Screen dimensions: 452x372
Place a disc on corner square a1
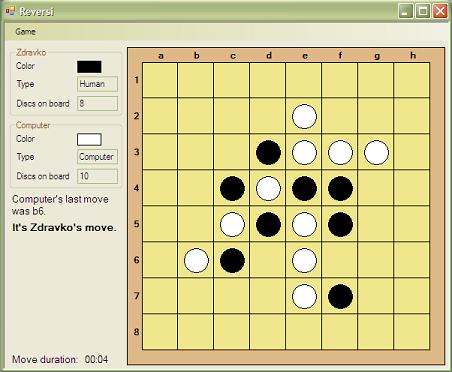coord(160,80)
